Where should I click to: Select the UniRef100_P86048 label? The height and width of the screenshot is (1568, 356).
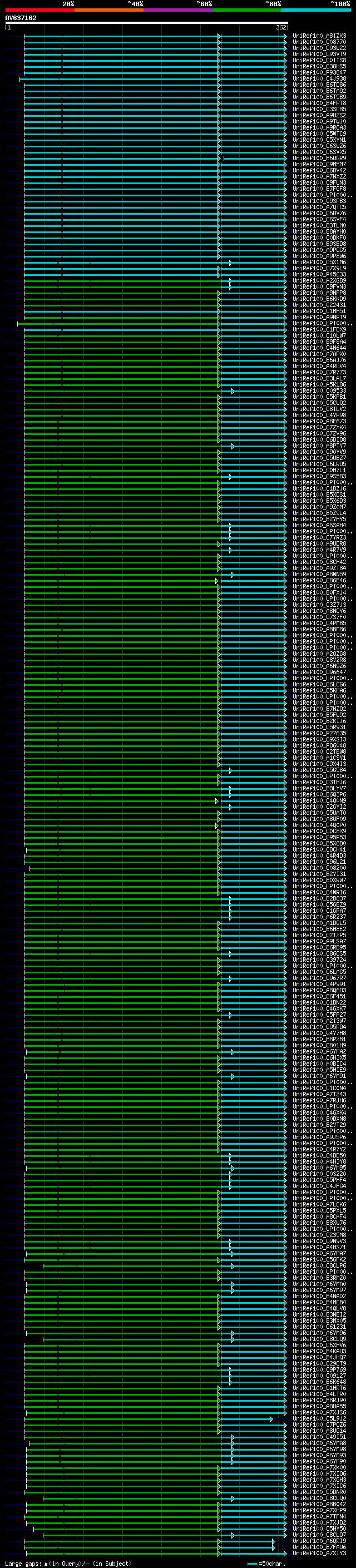pos(319,746)
